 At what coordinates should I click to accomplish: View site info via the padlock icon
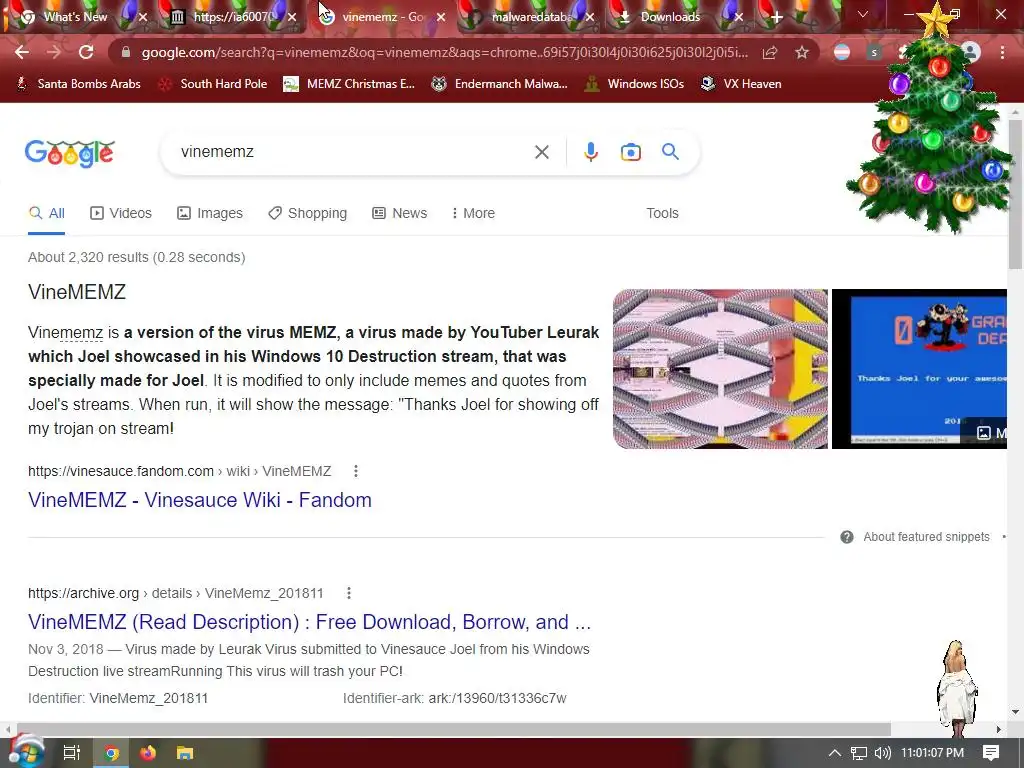(x=125, y=52)
